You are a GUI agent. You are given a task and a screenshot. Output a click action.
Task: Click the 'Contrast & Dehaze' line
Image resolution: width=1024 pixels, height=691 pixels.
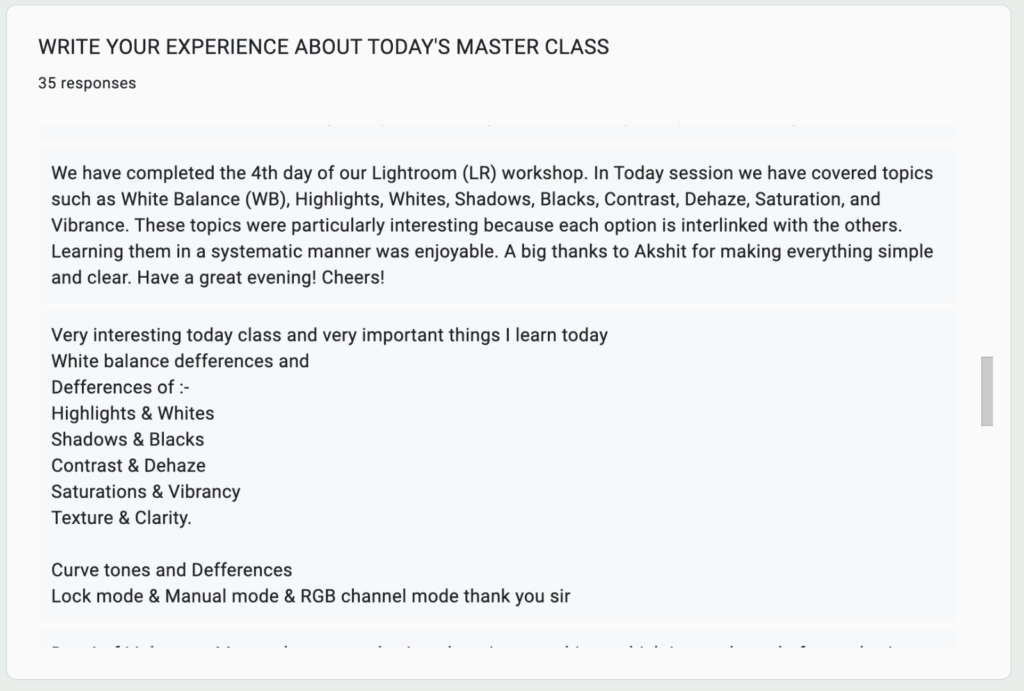pyautogui.click(x=128, y=466)
